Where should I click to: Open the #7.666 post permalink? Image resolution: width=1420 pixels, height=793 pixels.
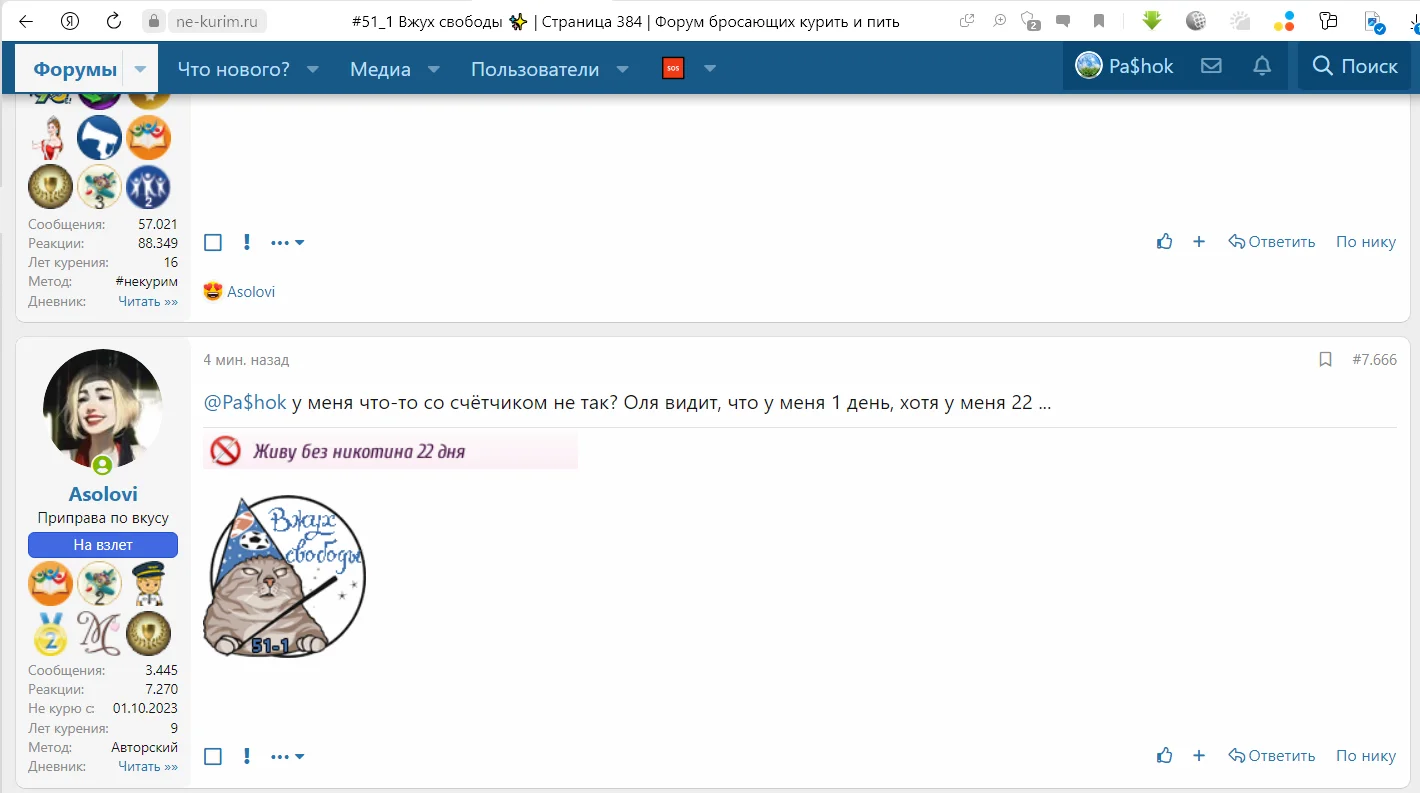1374,359
